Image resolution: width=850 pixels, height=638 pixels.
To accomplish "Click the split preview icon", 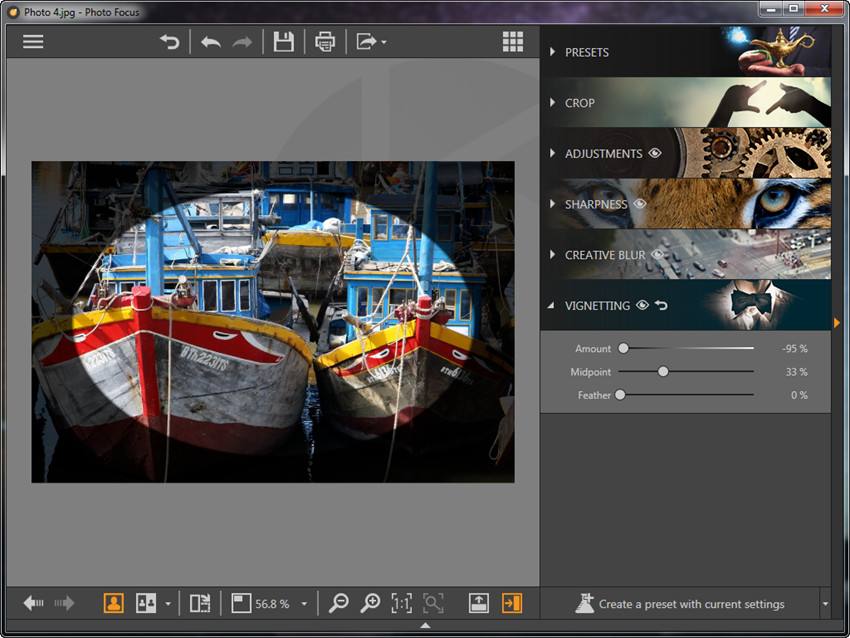I will click(x=200, y=603).
